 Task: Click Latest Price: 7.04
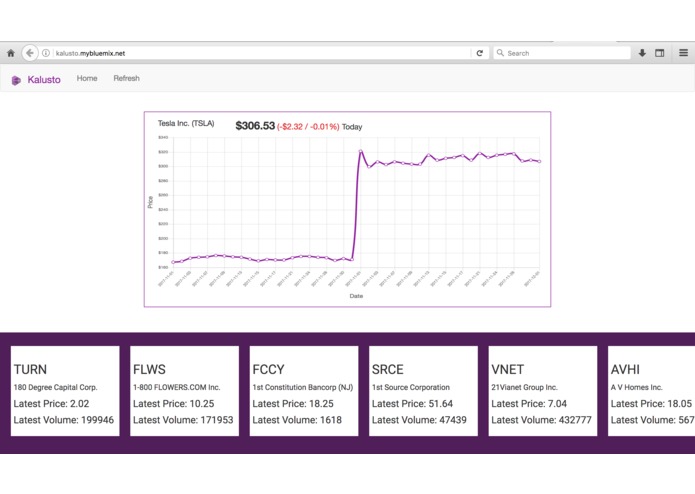coord(529,404)
